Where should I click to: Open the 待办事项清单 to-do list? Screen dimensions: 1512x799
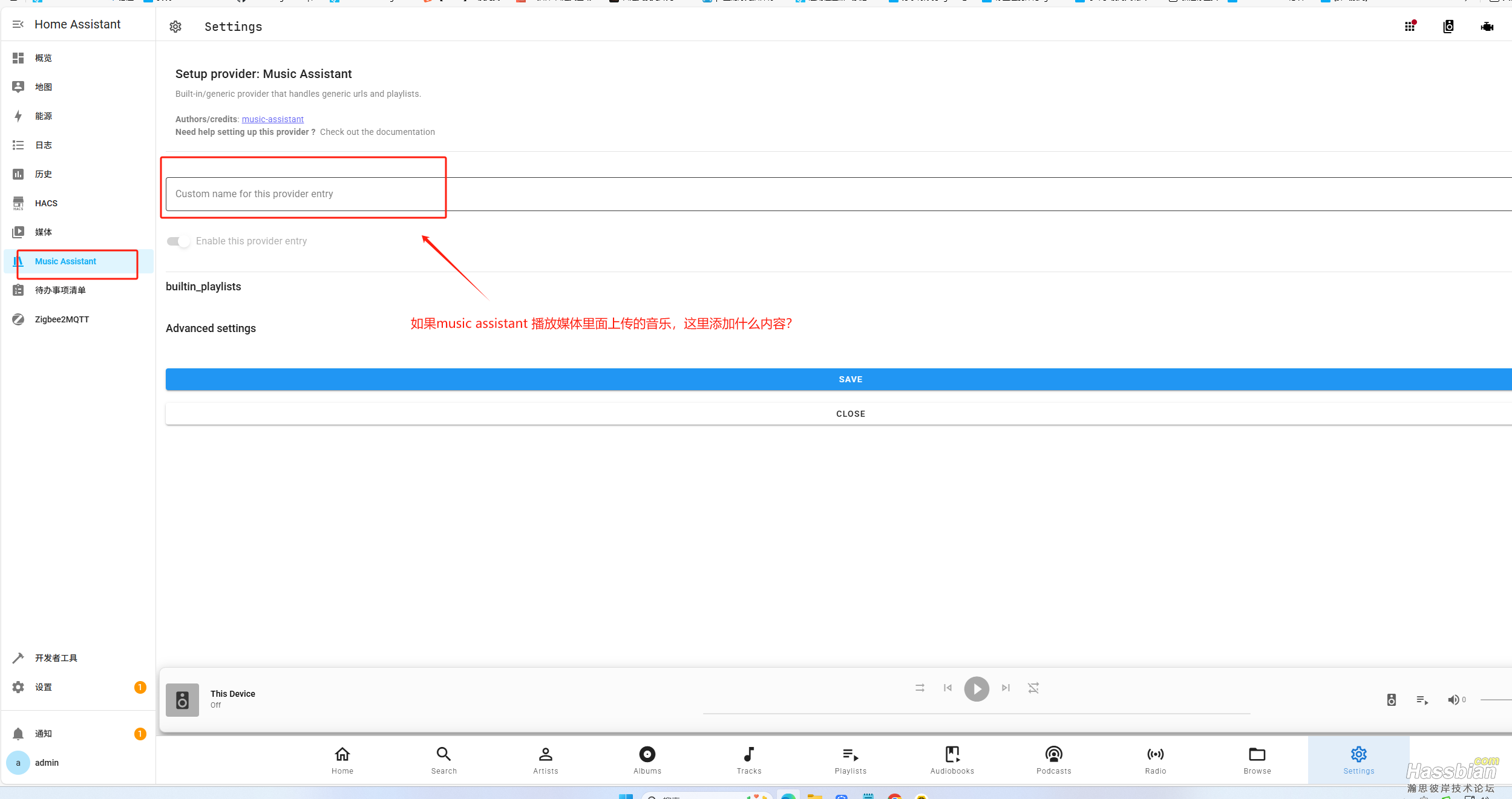pos(77,290)
